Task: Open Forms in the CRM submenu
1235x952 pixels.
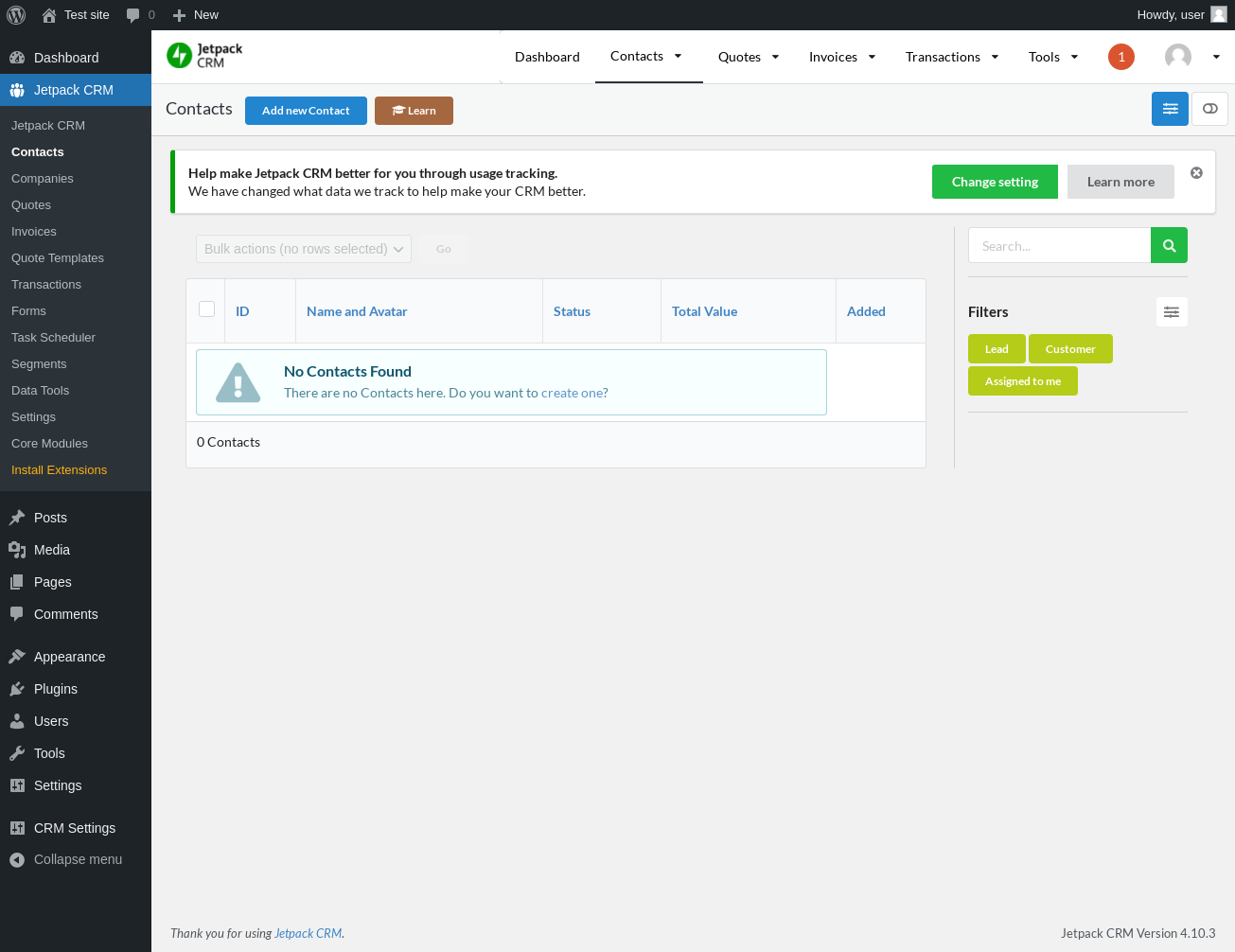Action: 28,311
